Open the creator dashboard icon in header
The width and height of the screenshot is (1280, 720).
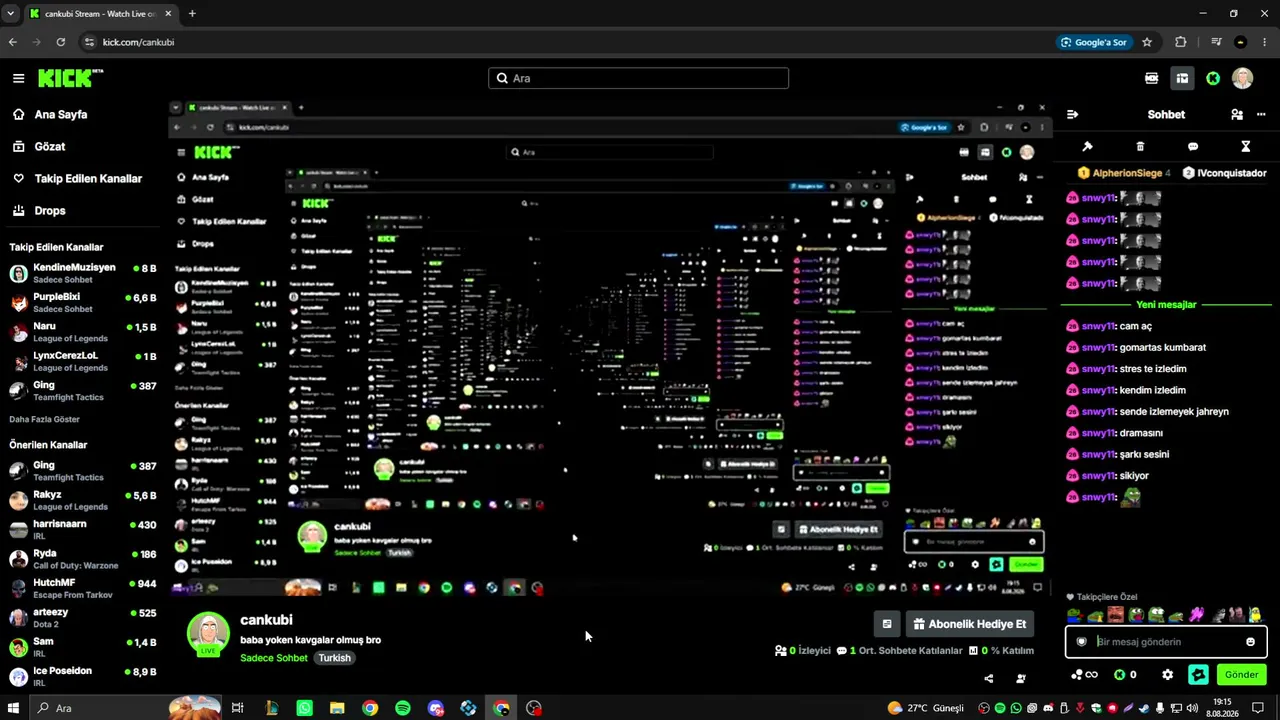[x=1182, y=78]
